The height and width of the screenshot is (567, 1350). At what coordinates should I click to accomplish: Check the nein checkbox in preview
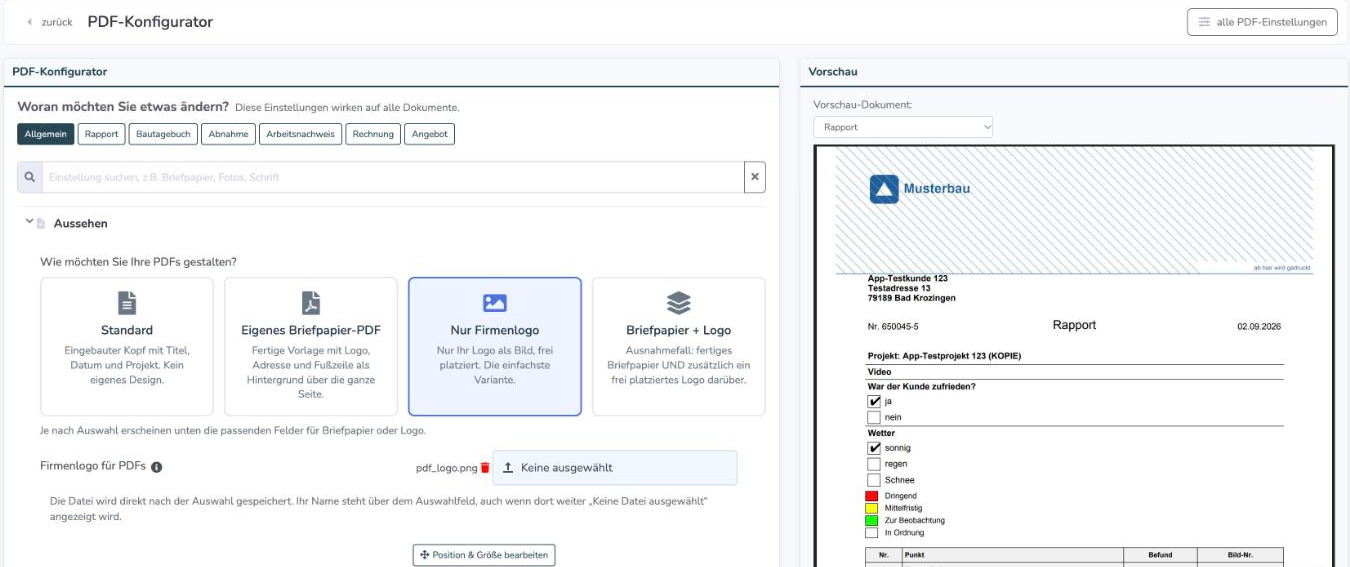coord(874,417)
